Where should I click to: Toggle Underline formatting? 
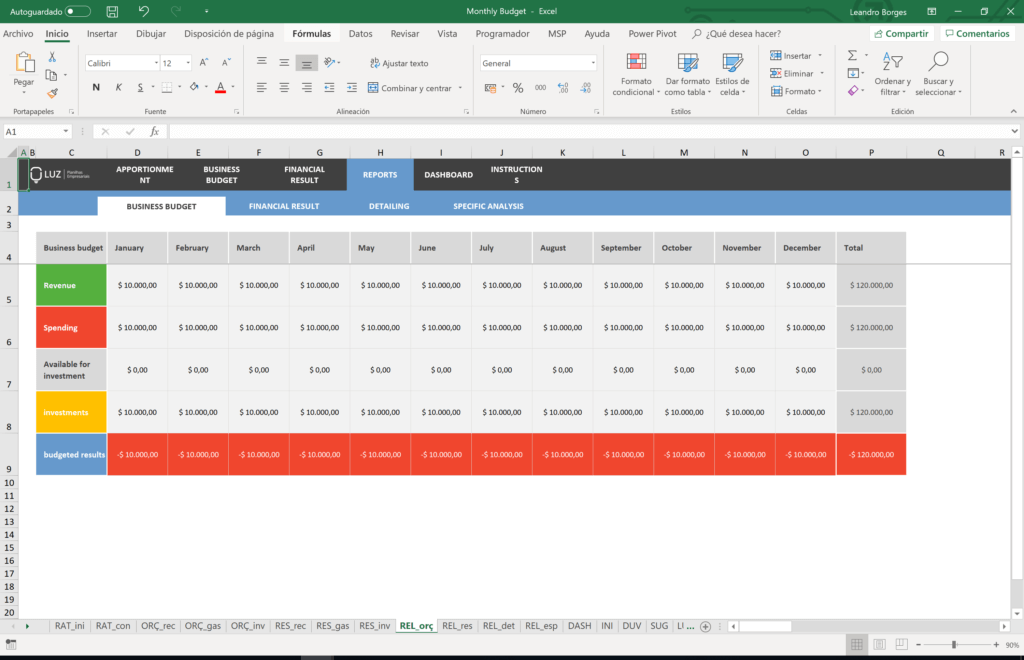click(141, 87)
